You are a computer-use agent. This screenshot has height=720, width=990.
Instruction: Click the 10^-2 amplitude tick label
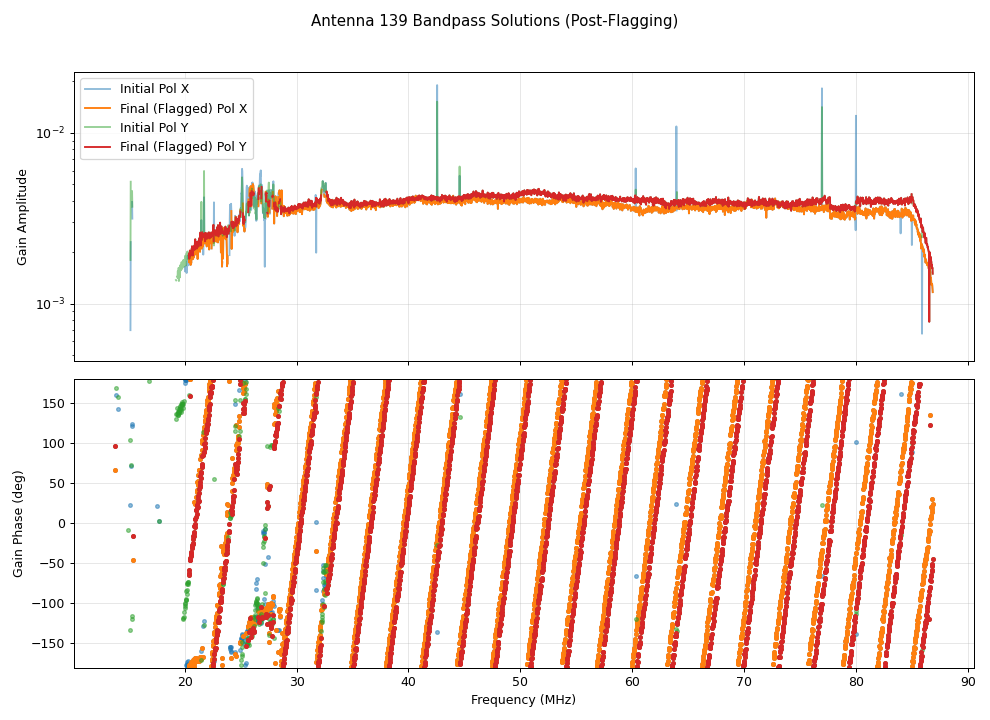(50, 133)
